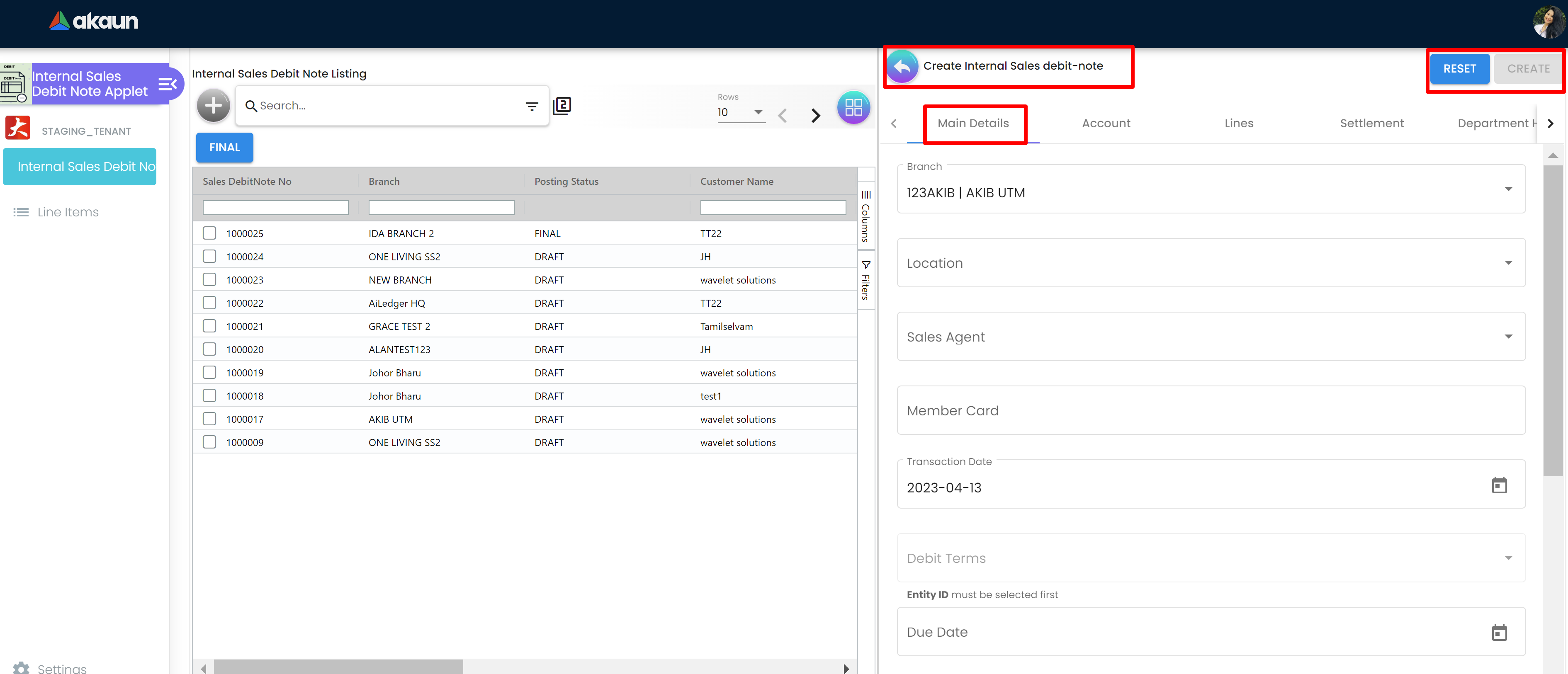
Task: Click the grid view icon above listing
Action: pos(853,108)
